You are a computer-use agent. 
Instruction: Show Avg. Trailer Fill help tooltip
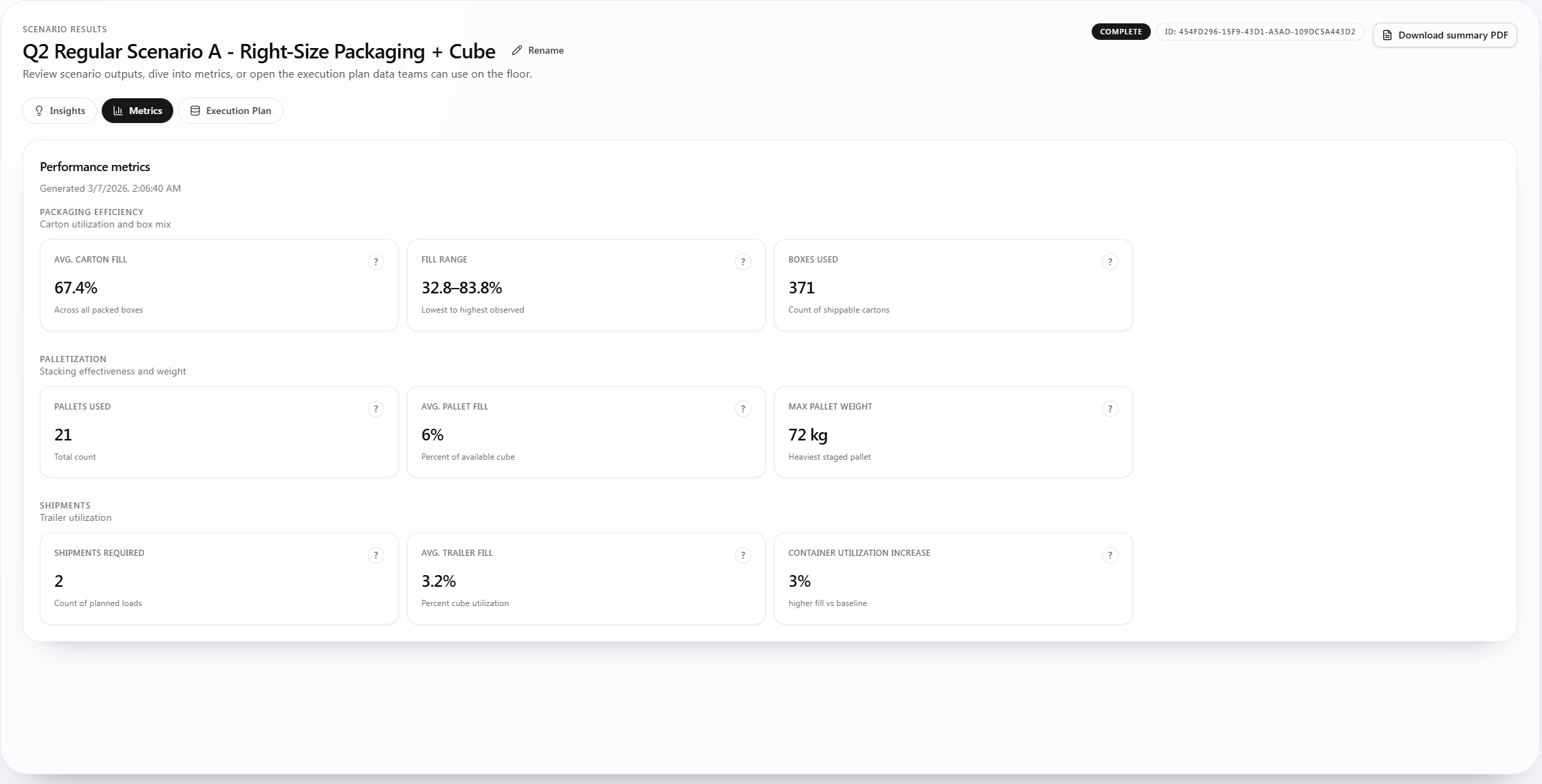(x=742, y=555)
